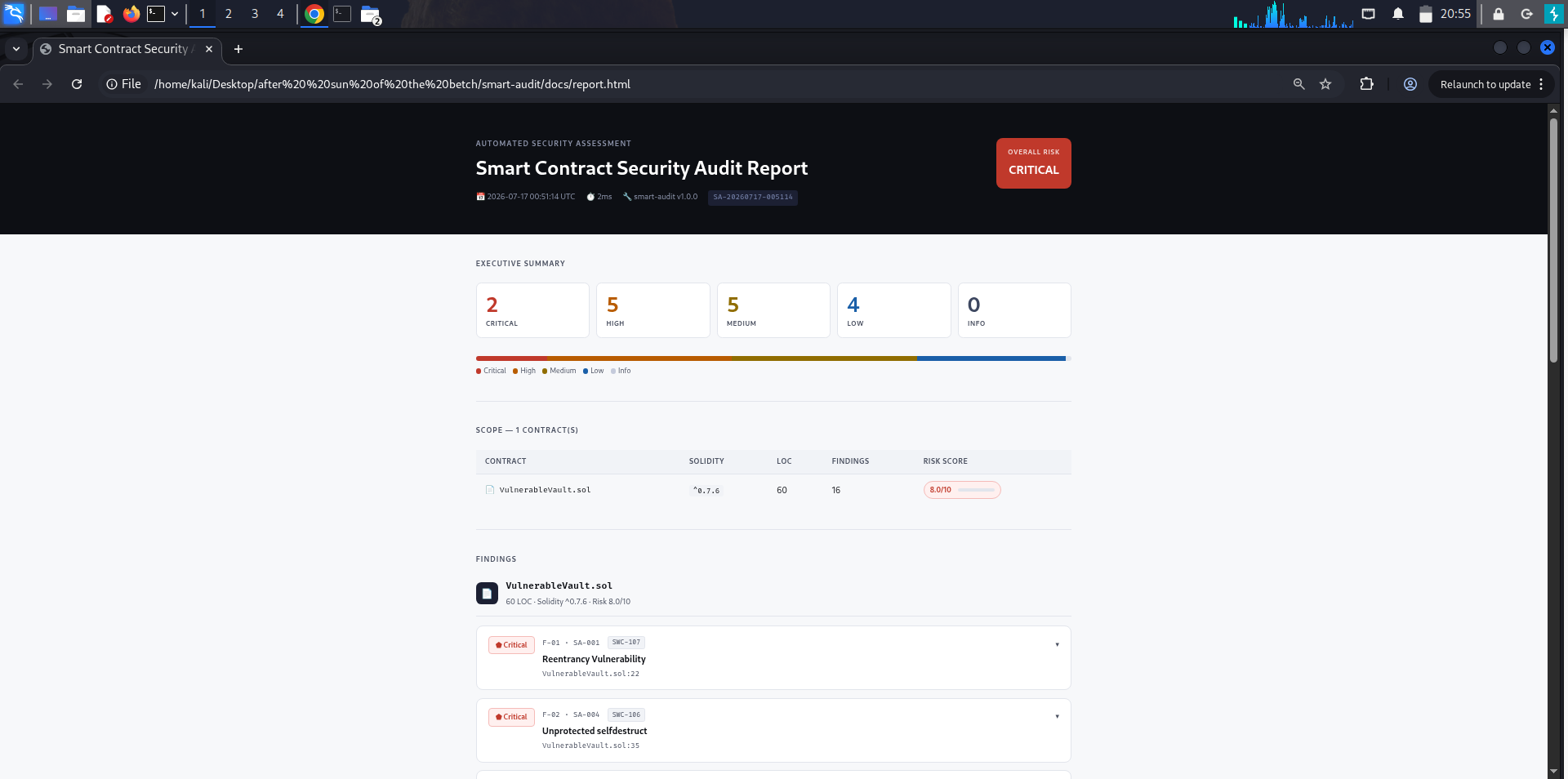Screen dimensions: 1568x779
Task: Click the SWC-106 tag
Action: [x=626, y=714]
